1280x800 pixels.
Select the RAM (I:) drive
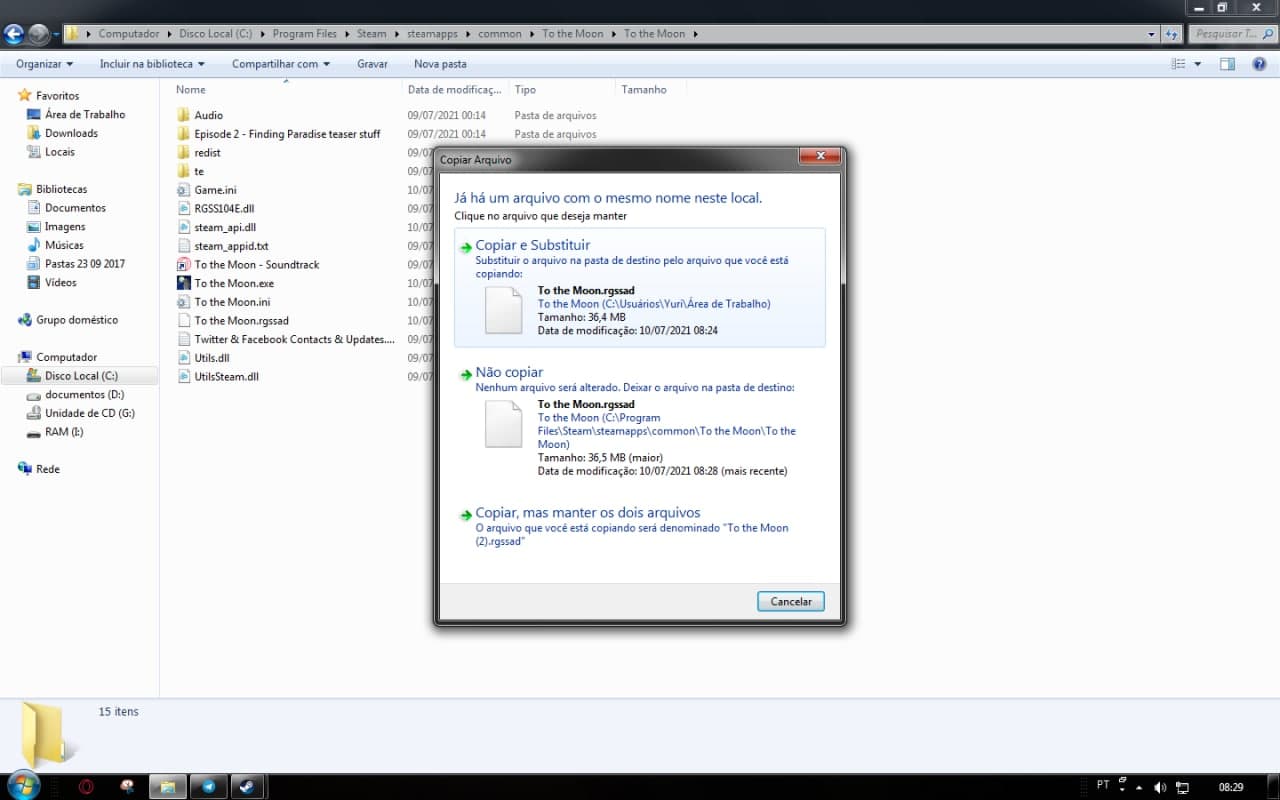pyautogui.click(x=64, y=432)
